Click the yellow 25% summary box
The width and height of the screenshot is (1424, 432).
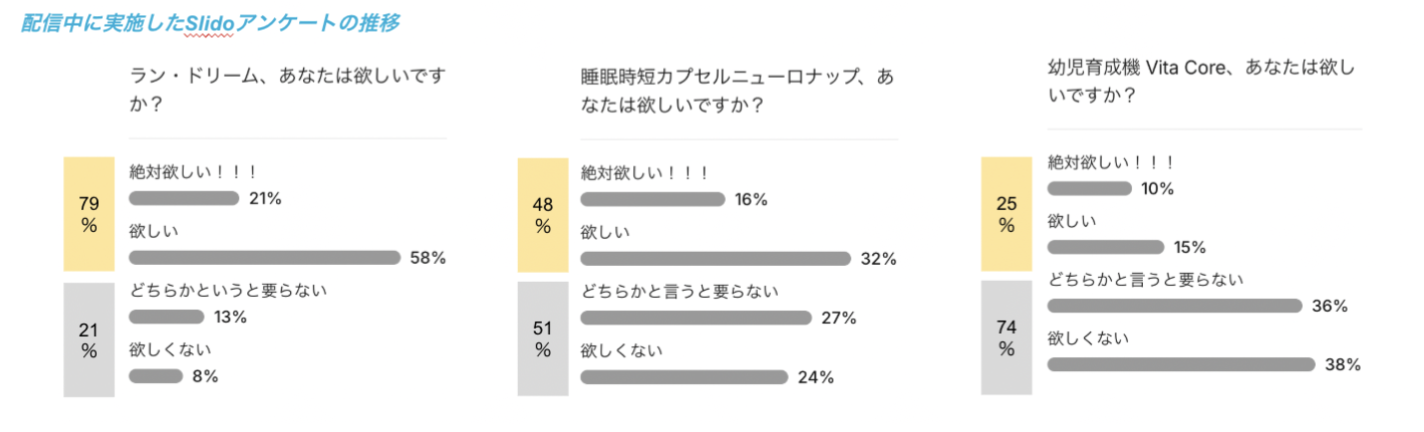pyautogui.click(x=1006, y=214)
